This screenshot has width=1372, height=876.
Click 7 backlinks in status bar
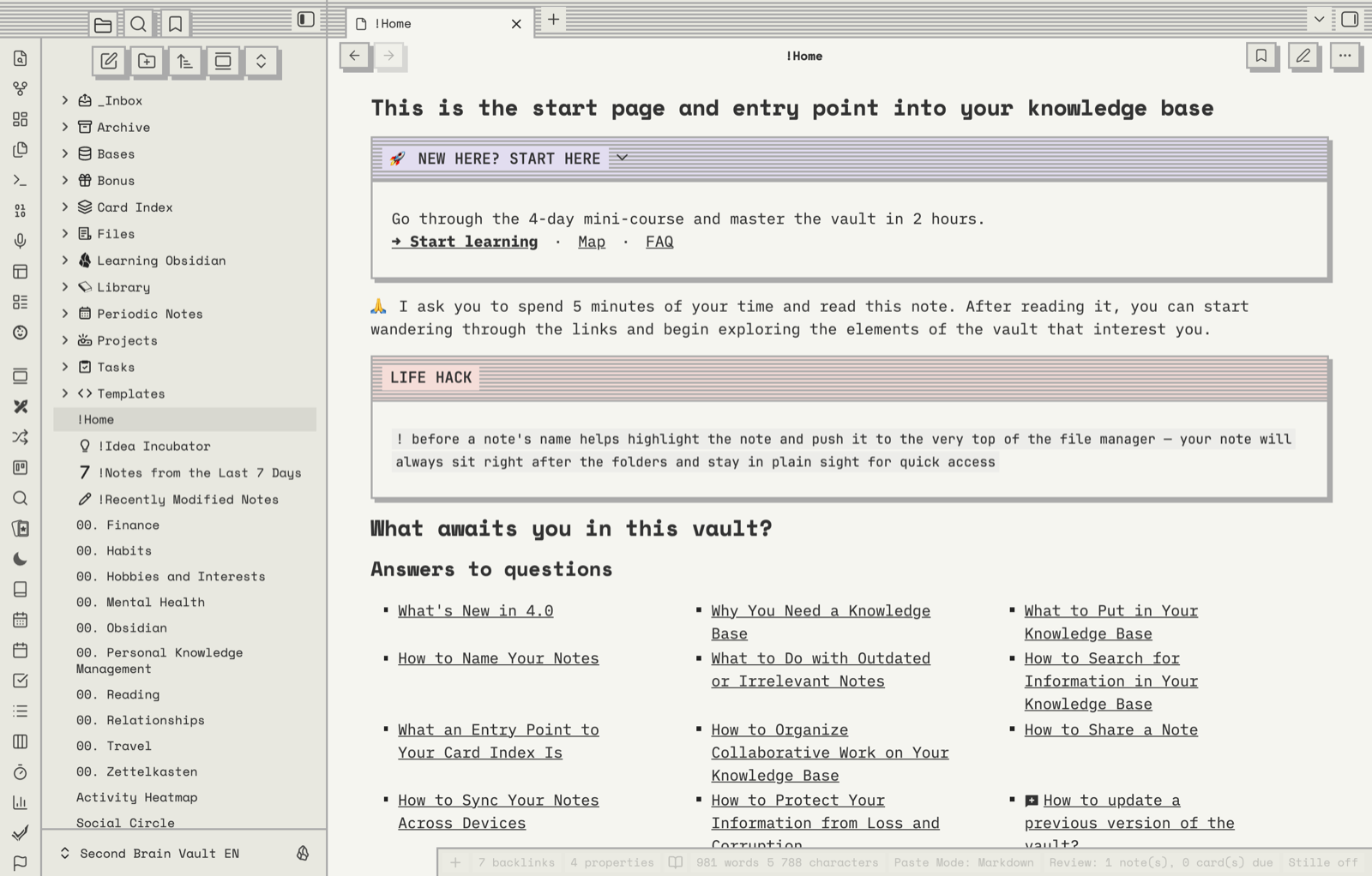(x=516, y=862)
